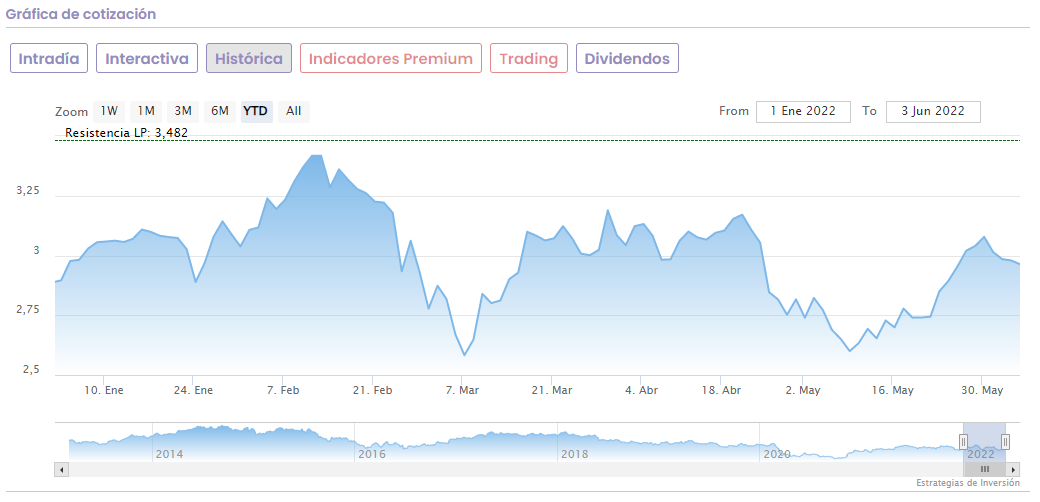Select the 3M zoom range

pyautogui.click(x=182, y=111)
